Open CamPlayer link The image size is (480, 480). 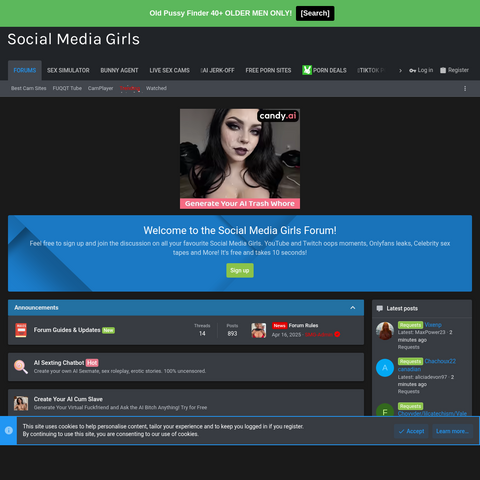(x=100, y=88)
